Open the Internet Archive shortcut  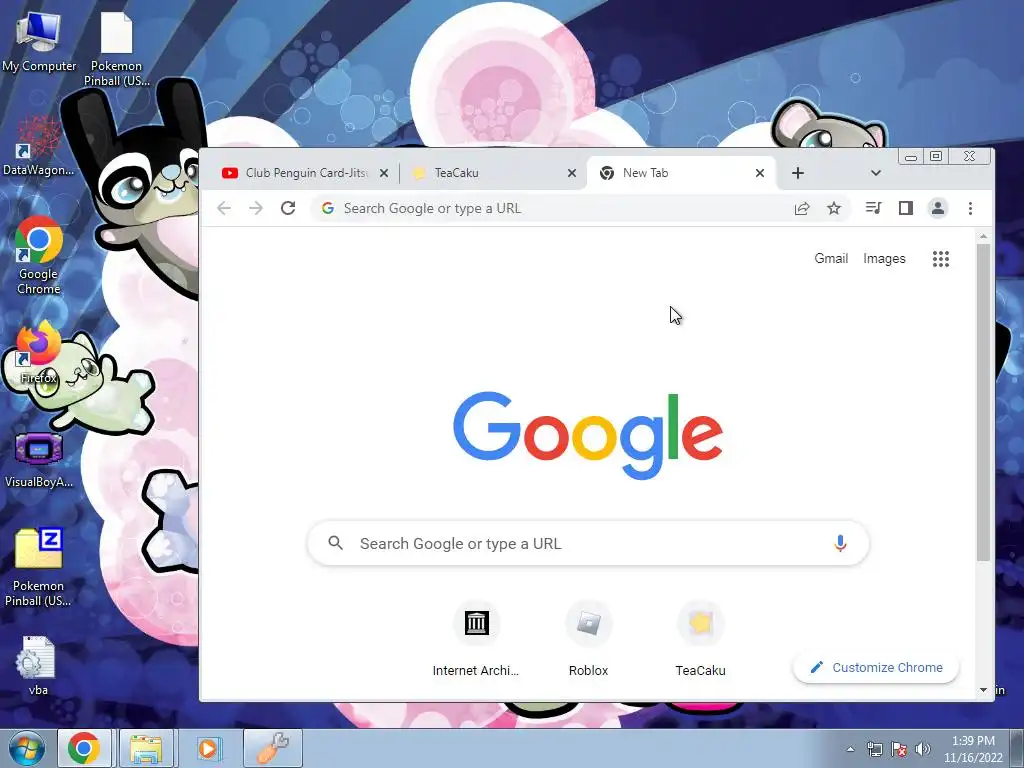tap(476, 637)
